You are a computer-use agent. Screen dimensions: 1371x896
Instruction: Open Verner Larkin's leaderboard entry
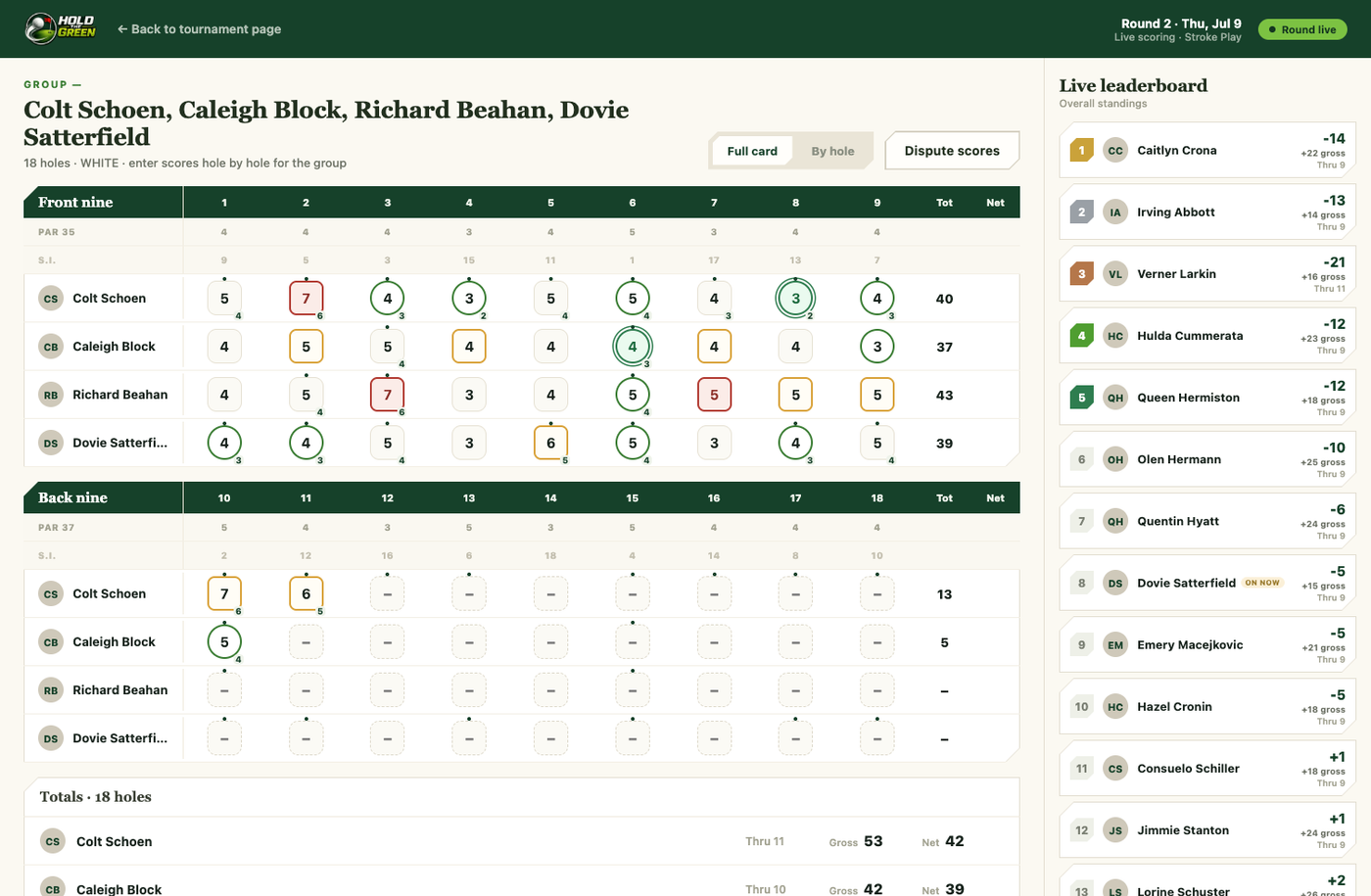click(x=1206, y=273)
